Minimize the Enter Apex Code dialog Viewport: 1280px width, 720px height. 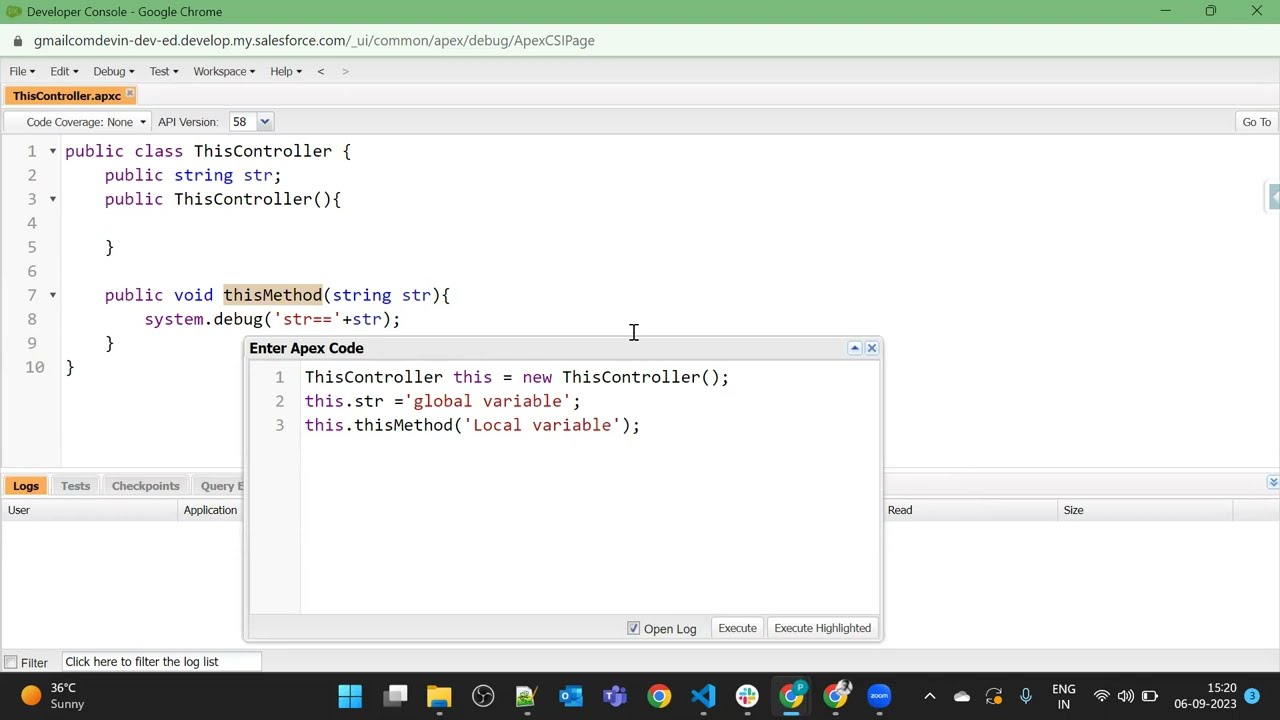click(x=854, y=348)
